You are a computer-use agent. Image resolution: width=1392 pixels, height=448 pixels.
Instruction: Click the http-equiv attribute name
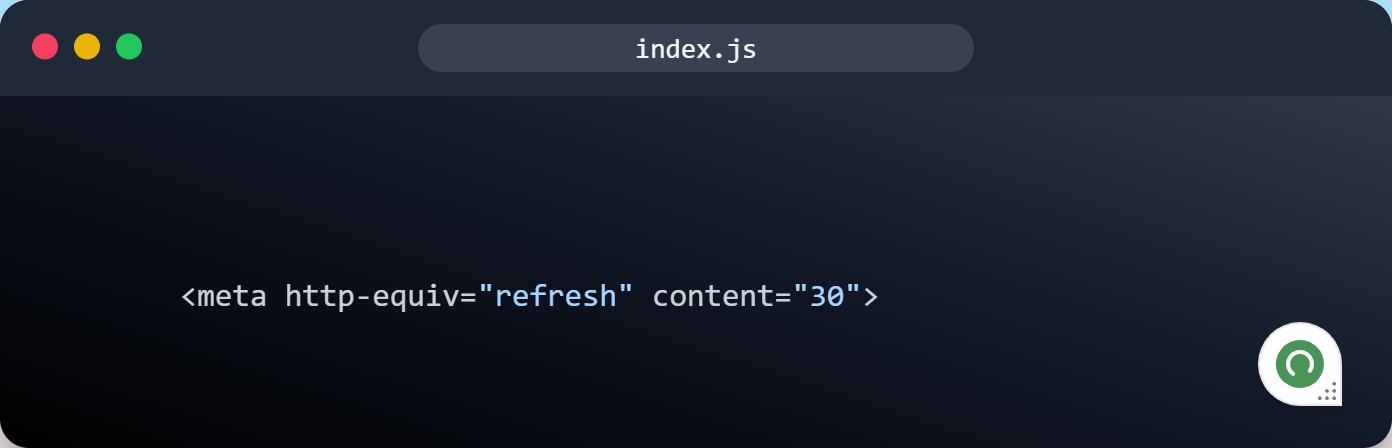point(372,297)
